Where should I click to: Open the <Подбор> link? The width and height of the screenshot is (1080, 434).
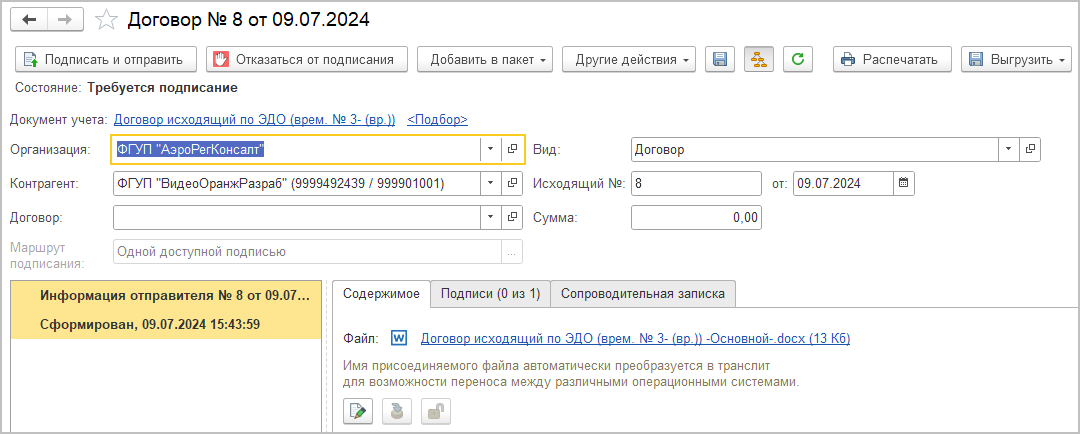(437, 120)
